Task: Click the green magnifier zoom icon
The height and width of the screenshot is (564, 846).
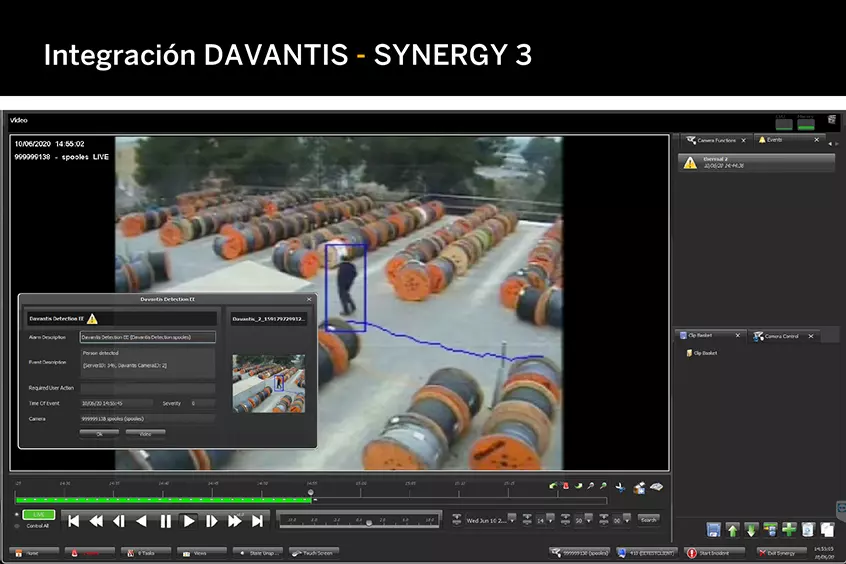Action: pos(603,486)
